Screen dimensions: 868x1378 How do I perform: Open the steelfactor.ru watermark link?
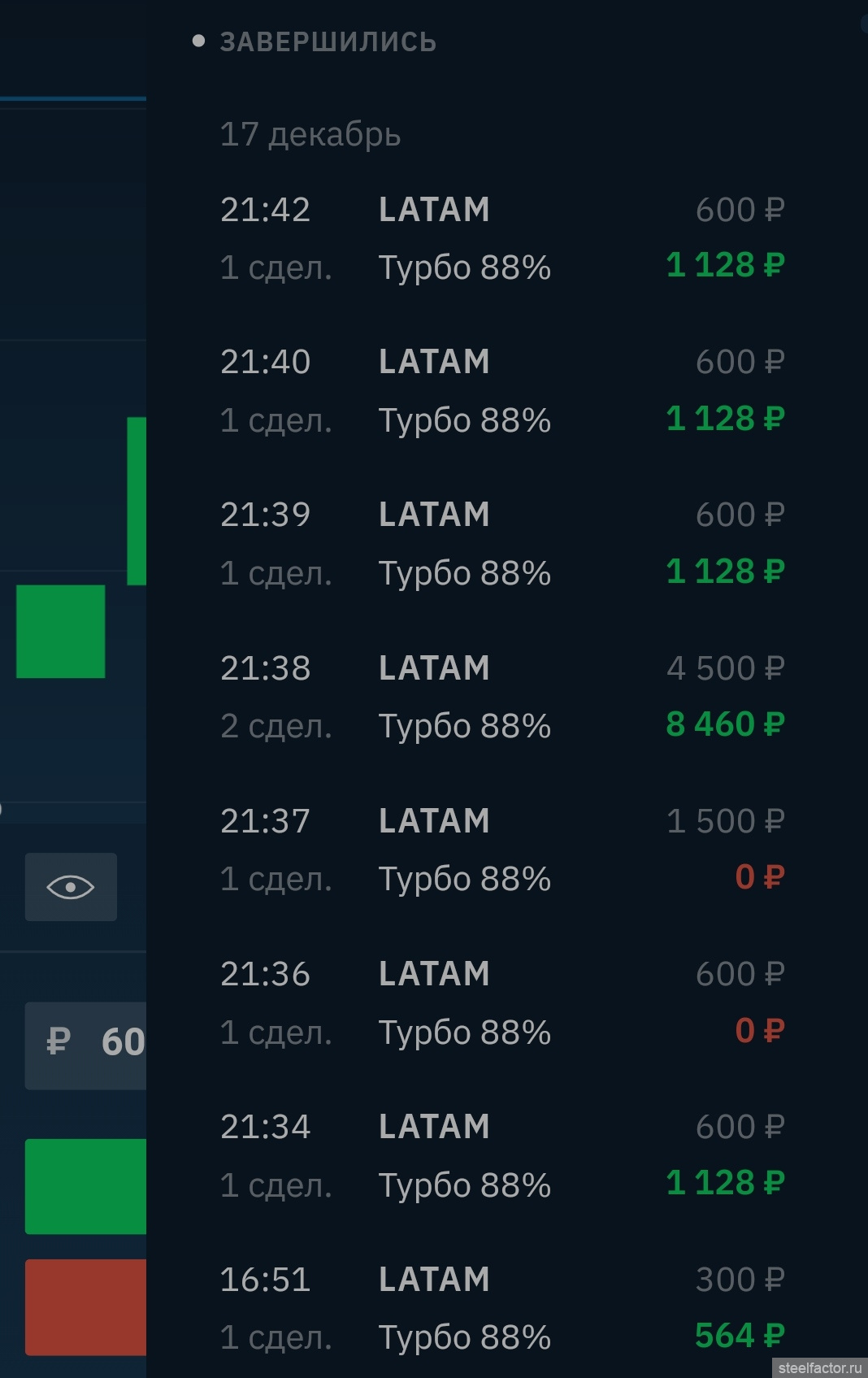pos(819,1367)
